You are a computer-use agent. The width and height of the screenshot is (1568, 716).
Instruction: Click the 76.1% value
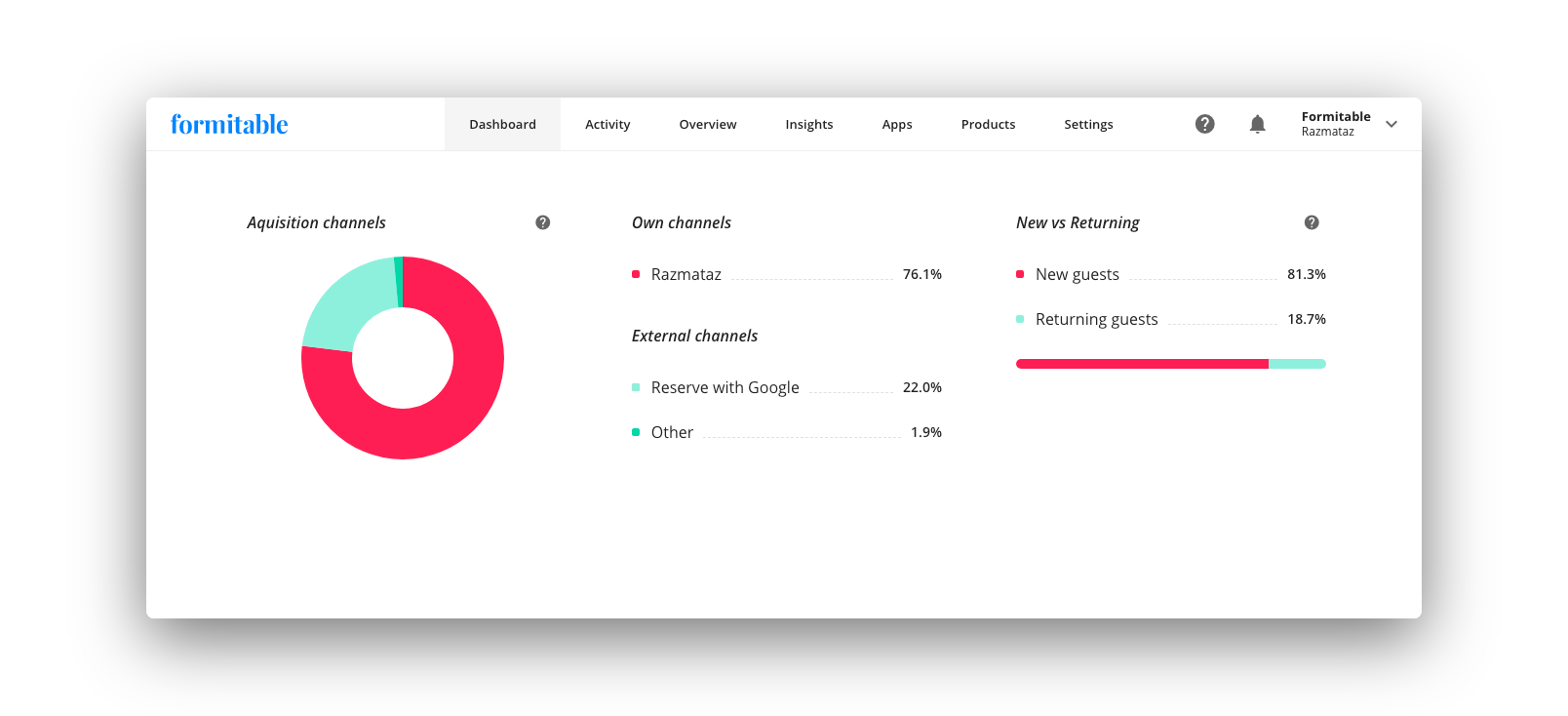922,274
